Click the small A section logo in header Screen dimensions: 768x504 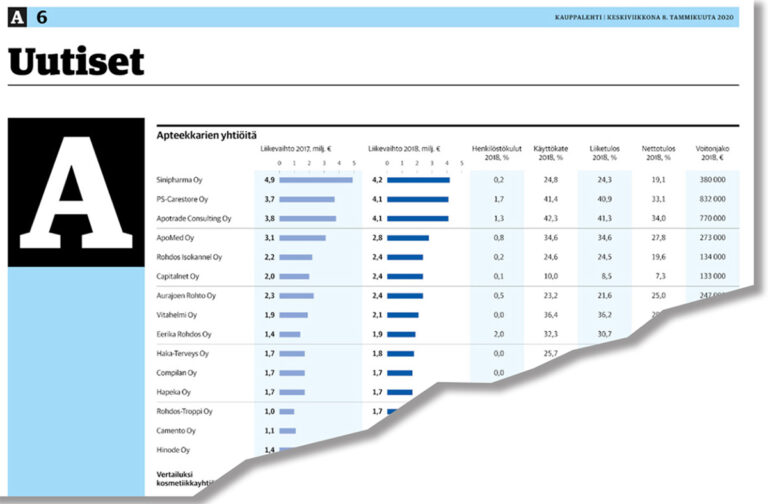coord(17,17)
